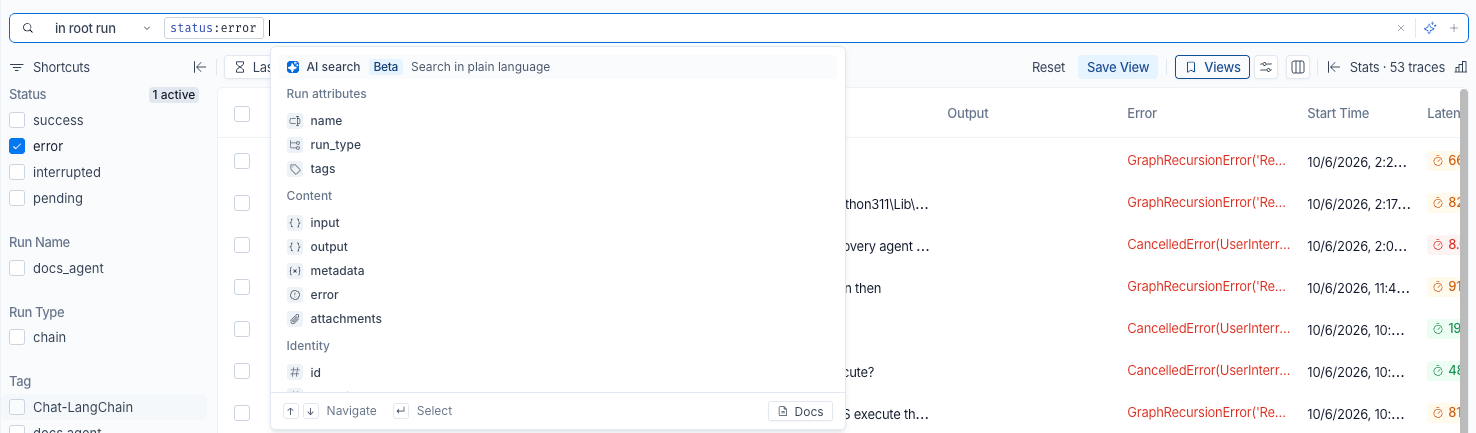Viewport: 1476px width, 433px height.
Task: Sort by the Error column header
Action: [1142, 113]
